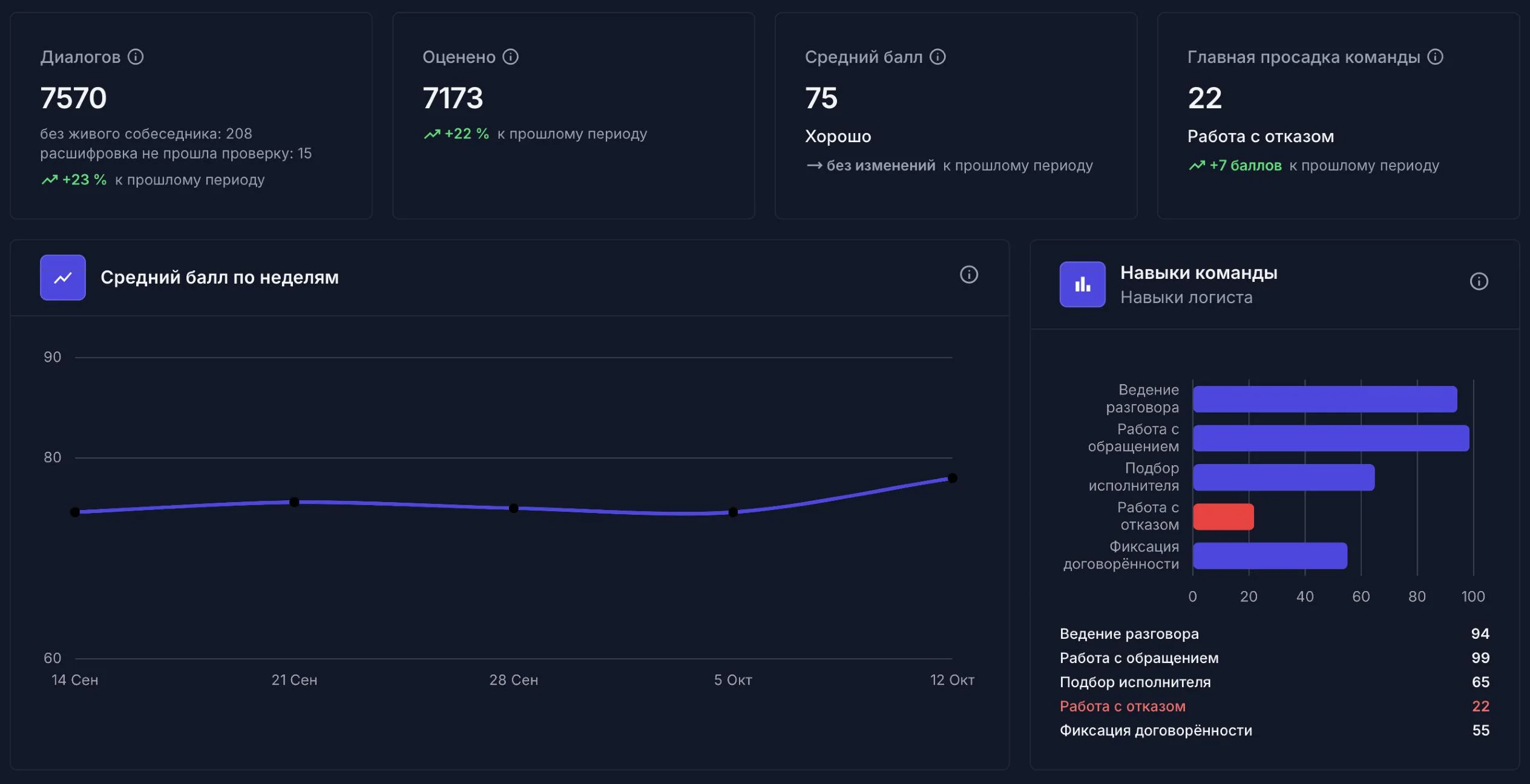This screenshot has width=1530, height=784.
Task: Click the Фиксация договорённости row in skills list
Action: 1274,731
